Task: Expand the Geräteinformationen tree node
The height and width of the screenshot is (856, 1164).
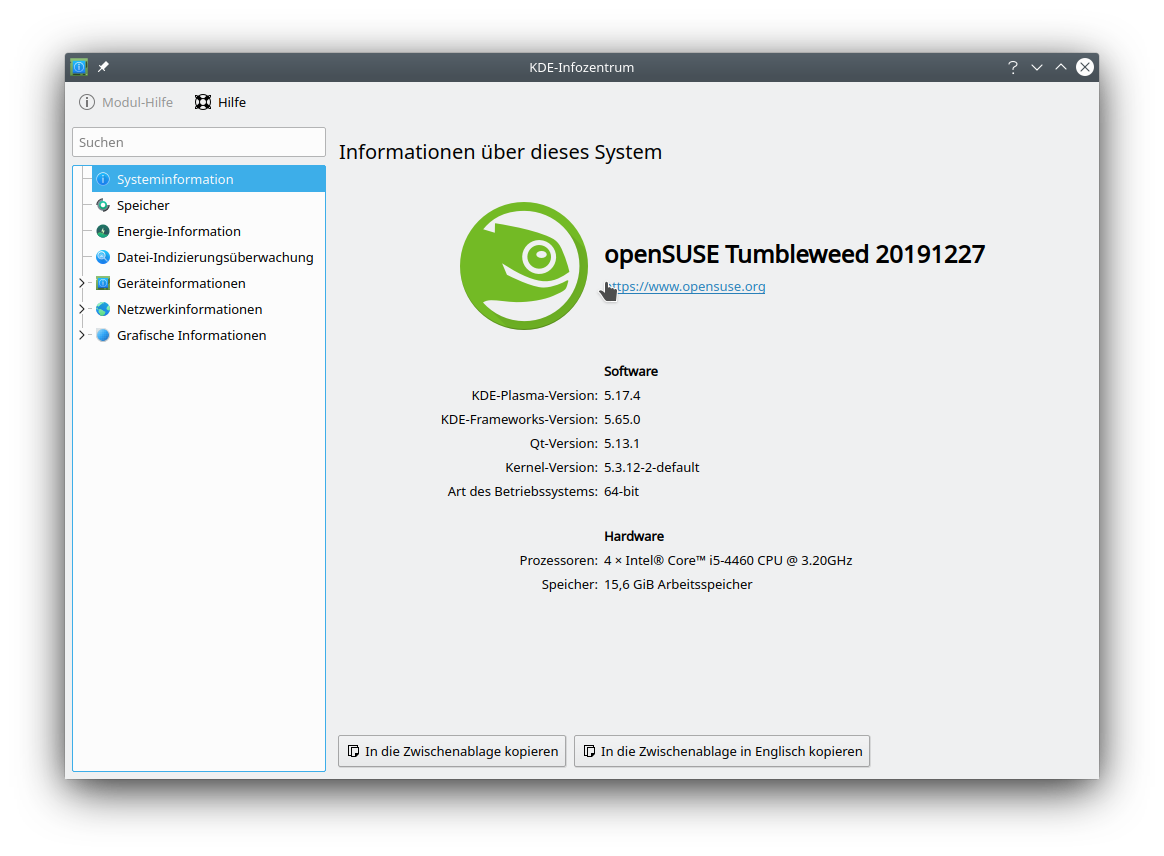Action: pyautogui.click(x=82, y=283)
